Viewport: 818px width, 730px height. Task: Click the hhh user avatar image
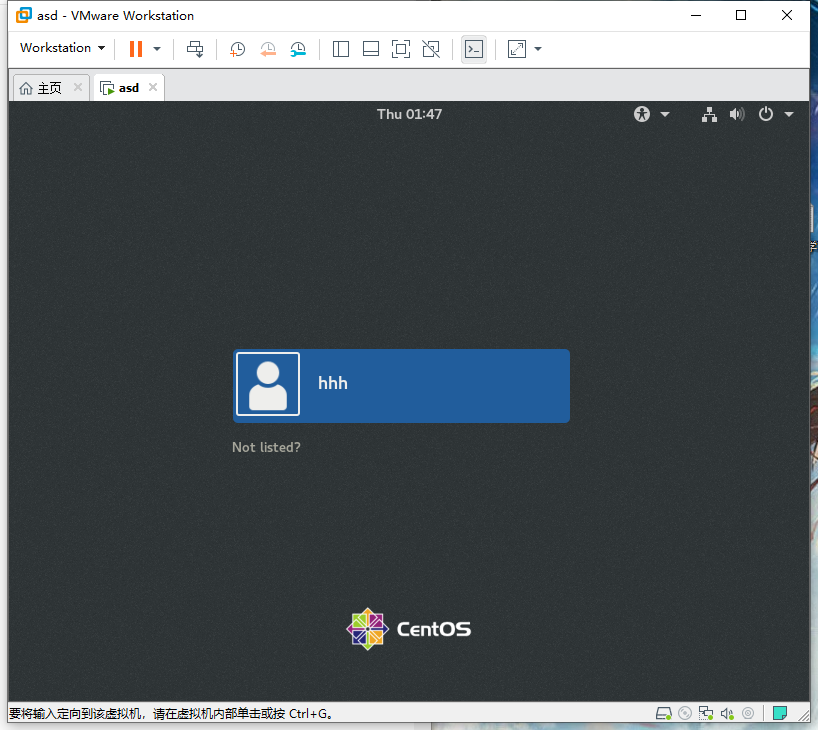pyautogui.click(x=268, y=384)
